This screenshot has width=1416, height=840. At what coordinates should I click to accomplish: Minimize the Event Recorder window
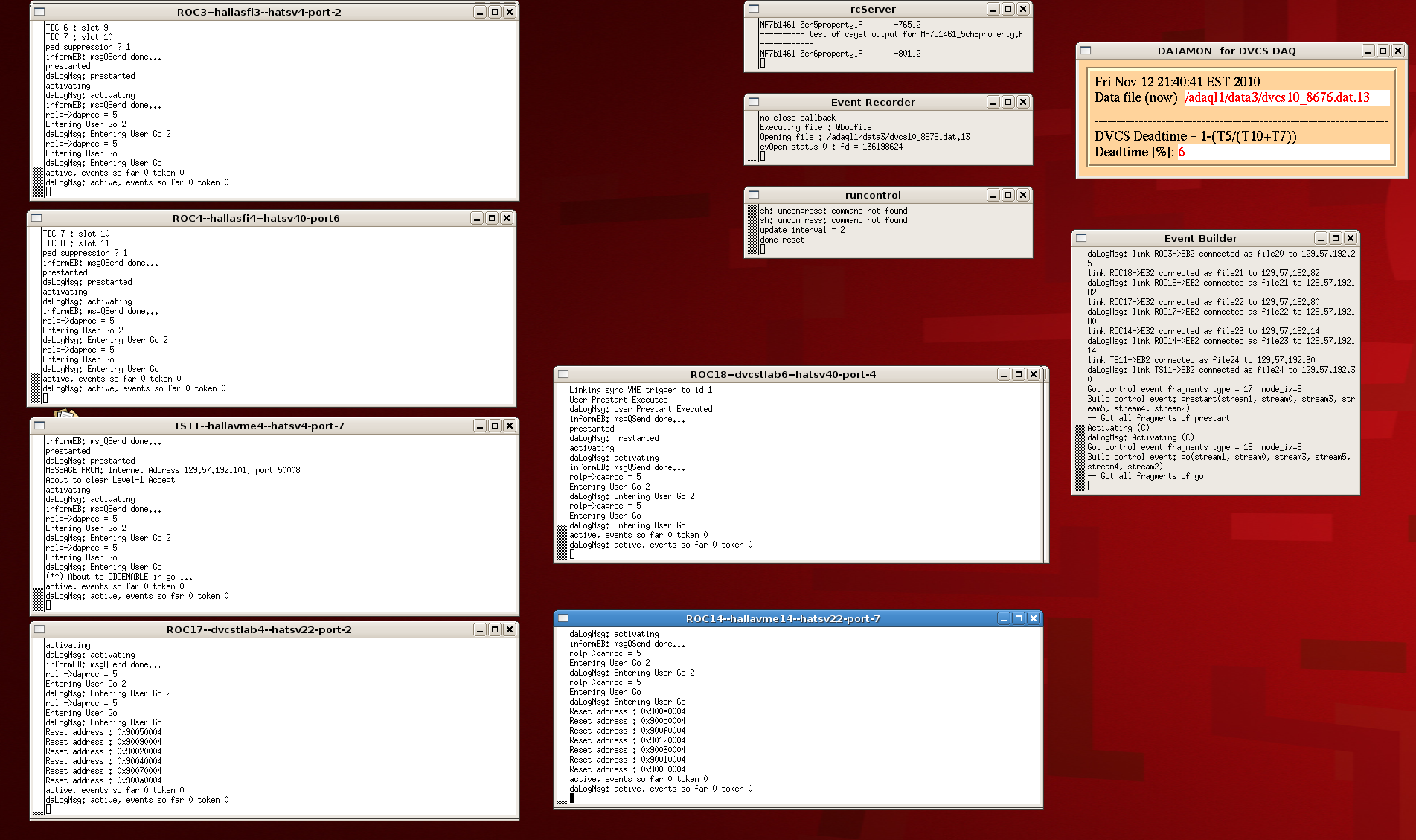pos(993,102)
